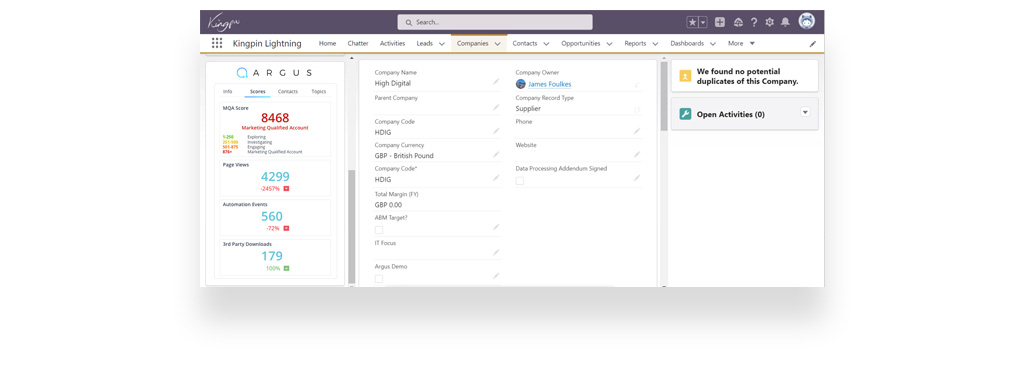Edit Company Name with pencil icon
Screen dimensions: 1024x367
pos(496,82)
